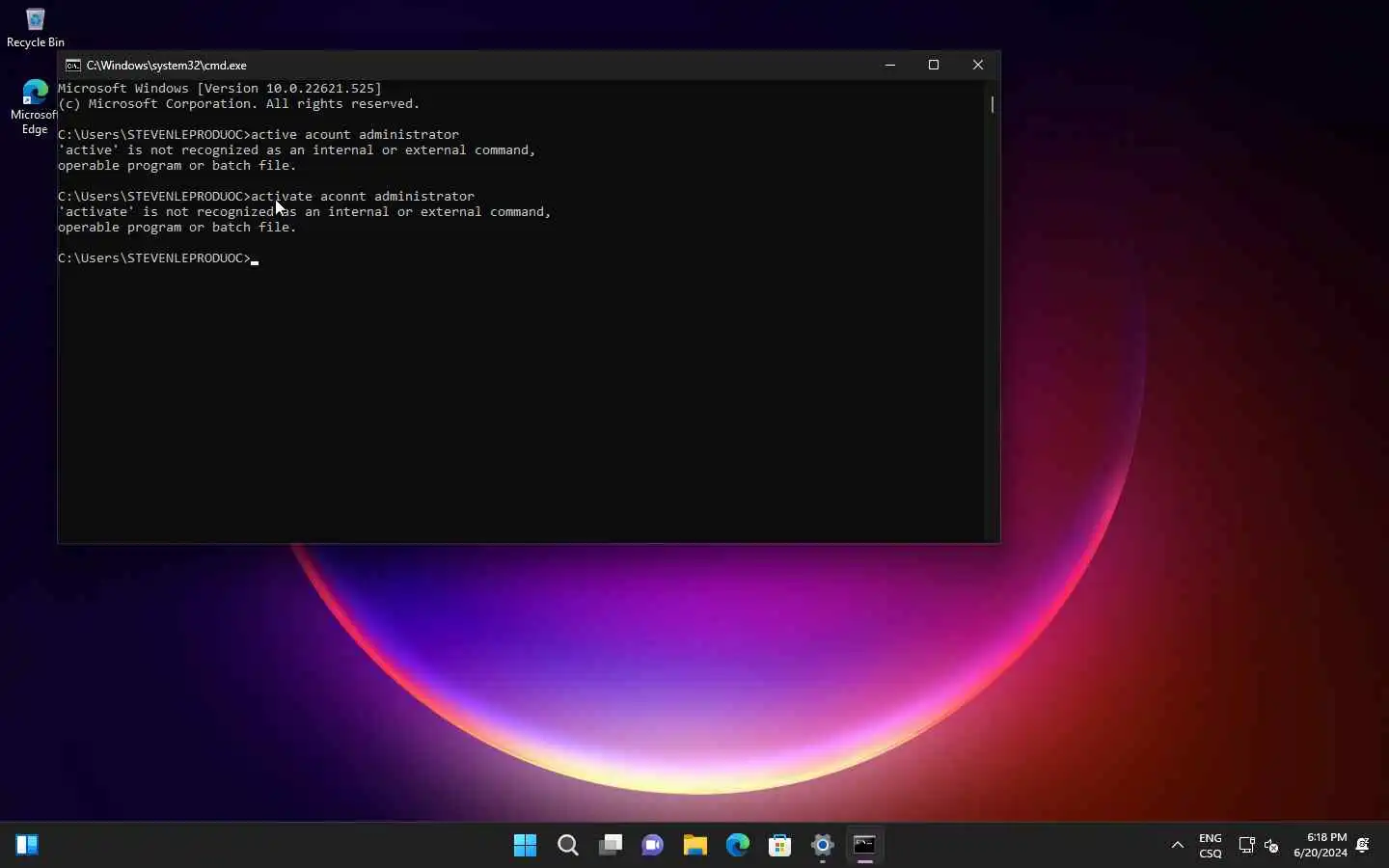Open the ENG CSQ language switcher
The image size is (1389, 868).
[1211, 846]
